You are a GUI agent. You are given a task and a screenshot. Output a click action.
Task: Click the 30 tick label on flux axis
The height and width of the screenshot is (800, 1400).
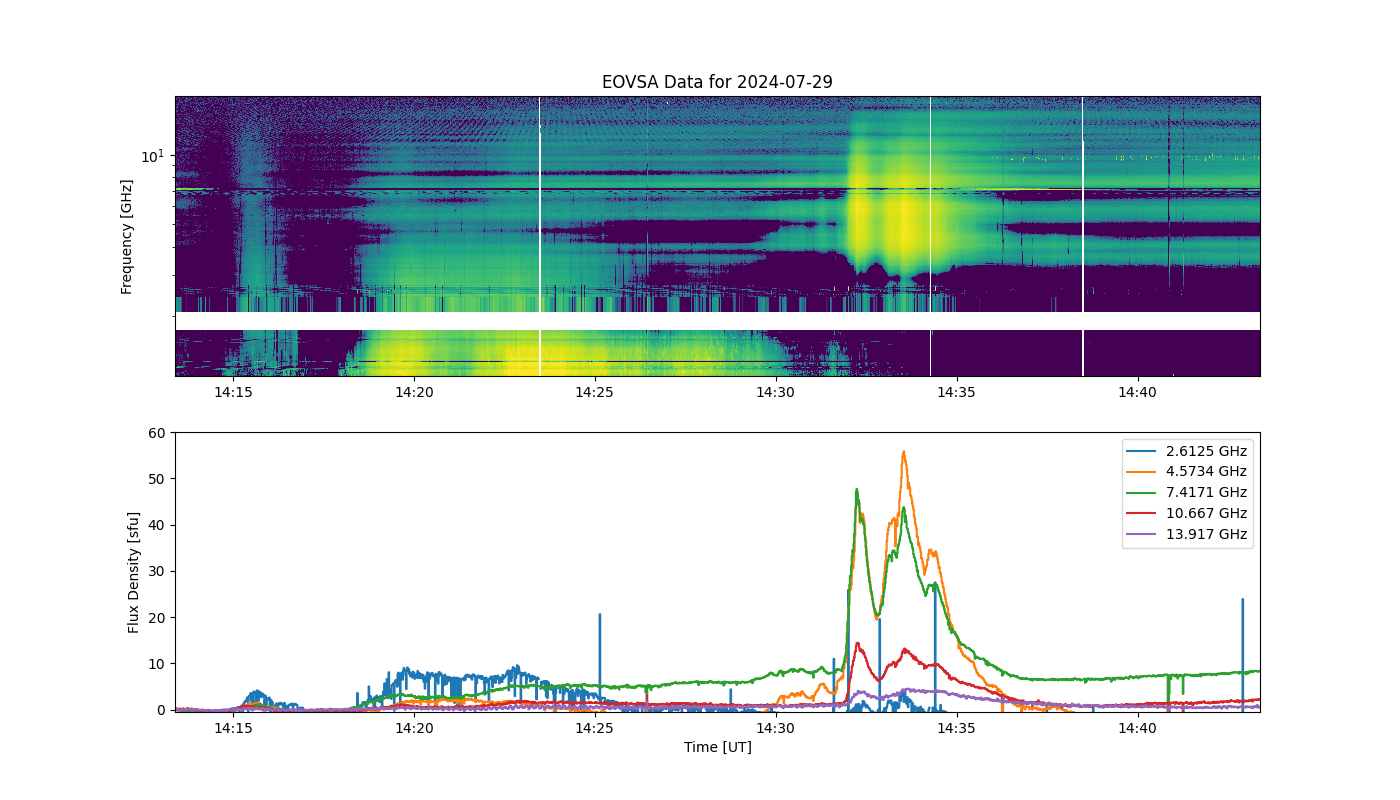pyautogui.click(x=157, y=571)
